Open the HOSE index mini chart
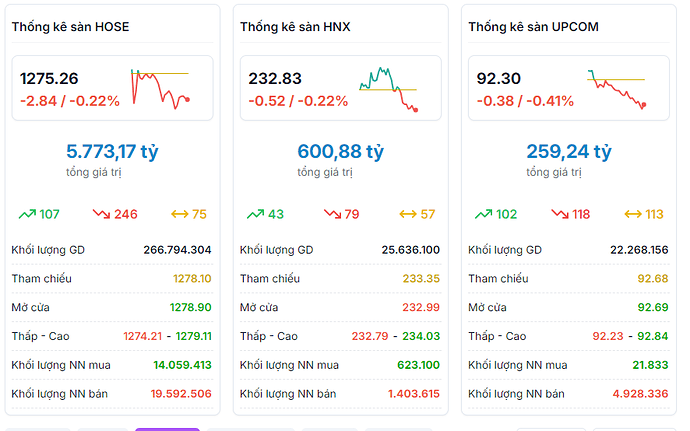The image size is (690, 431). (160, 88)
